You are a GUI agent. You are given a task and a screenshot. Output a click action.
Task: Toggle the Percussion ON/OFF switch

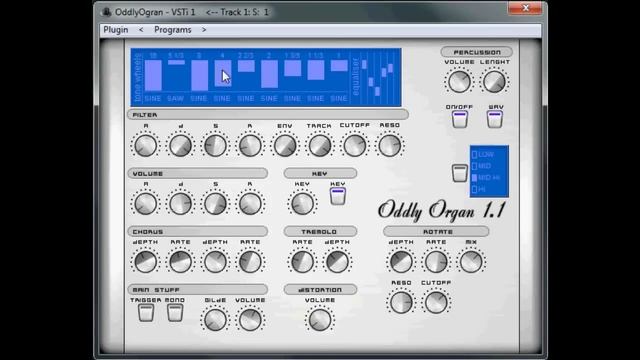tap(460, 120)
